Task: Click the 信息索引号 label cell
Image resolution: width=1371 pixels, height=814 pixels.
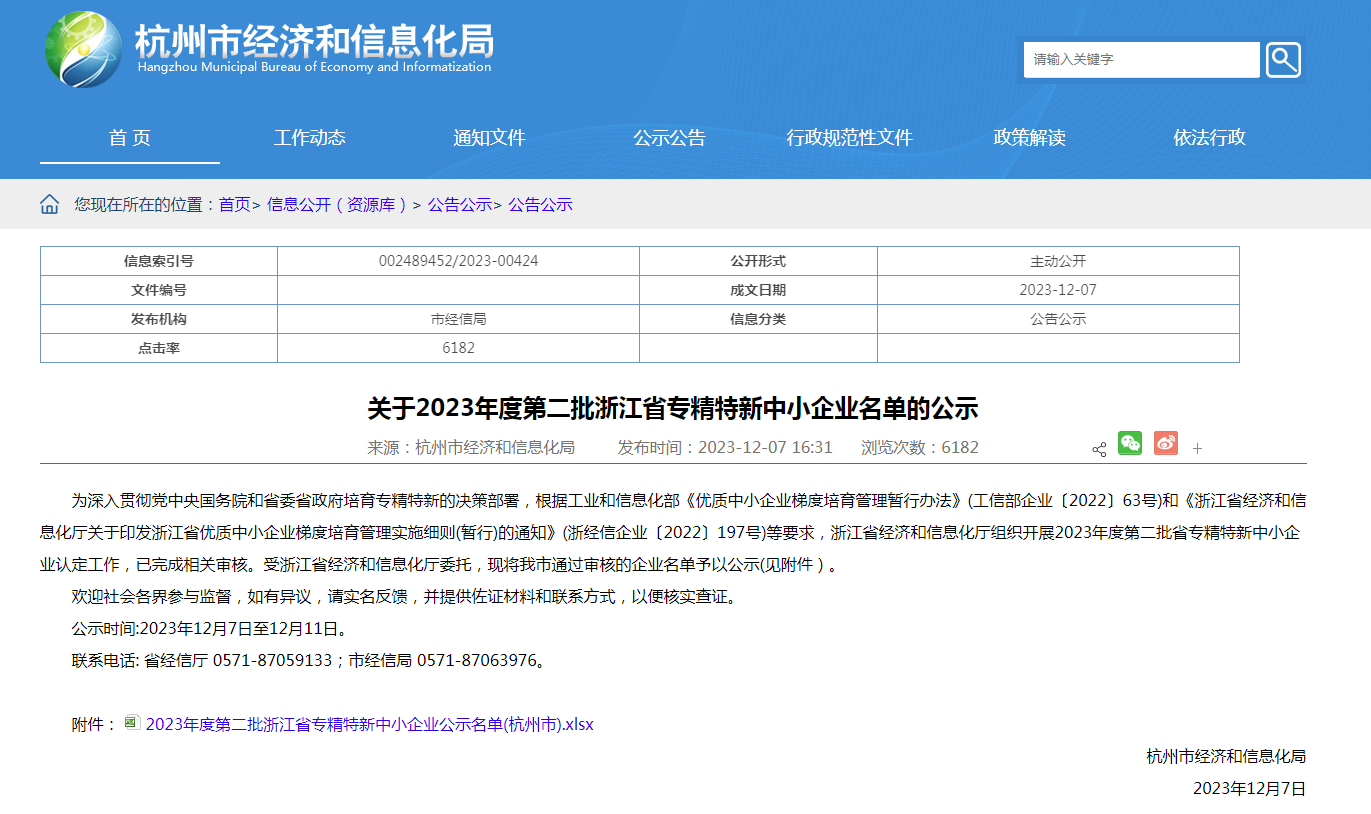Action: tap(159, 261)
